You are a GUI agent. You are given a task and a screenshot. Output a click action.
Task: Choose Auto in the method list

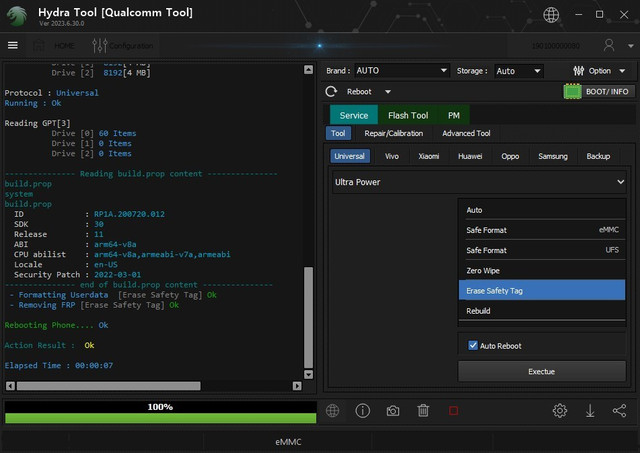[542, 210]
